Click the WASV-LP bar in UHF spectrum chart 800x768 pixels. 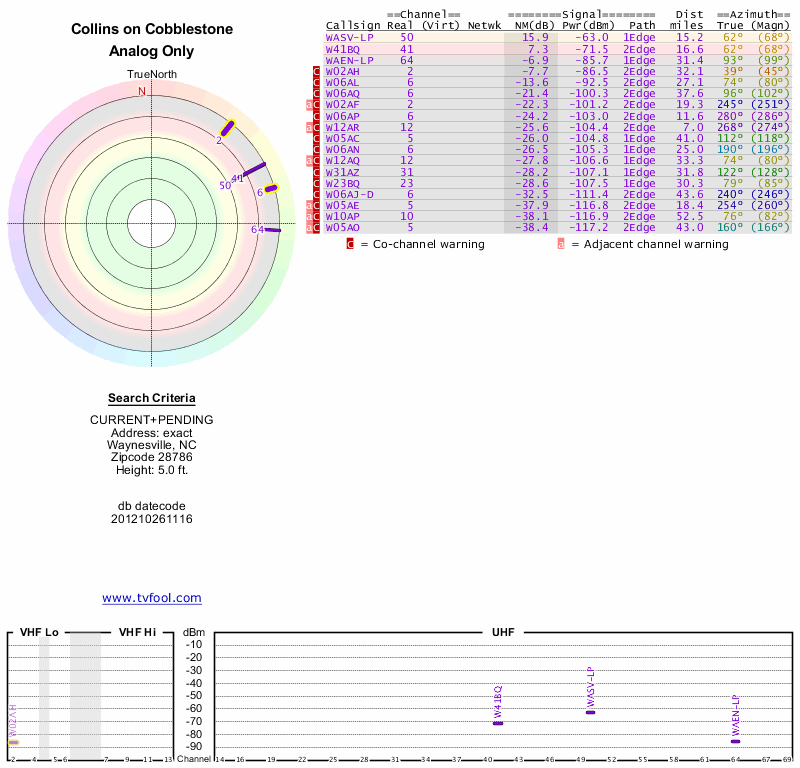pyautogui.click(x=590, y=712)
